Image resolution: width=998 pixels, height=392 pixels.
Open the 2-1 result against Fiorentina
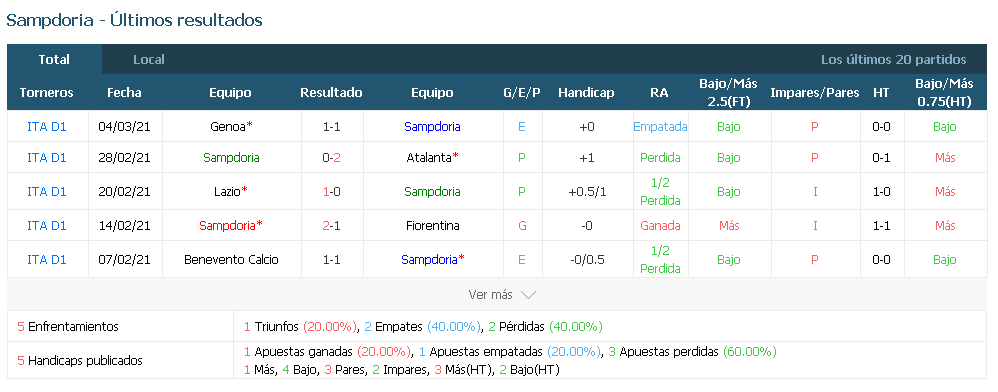[332, 226]
